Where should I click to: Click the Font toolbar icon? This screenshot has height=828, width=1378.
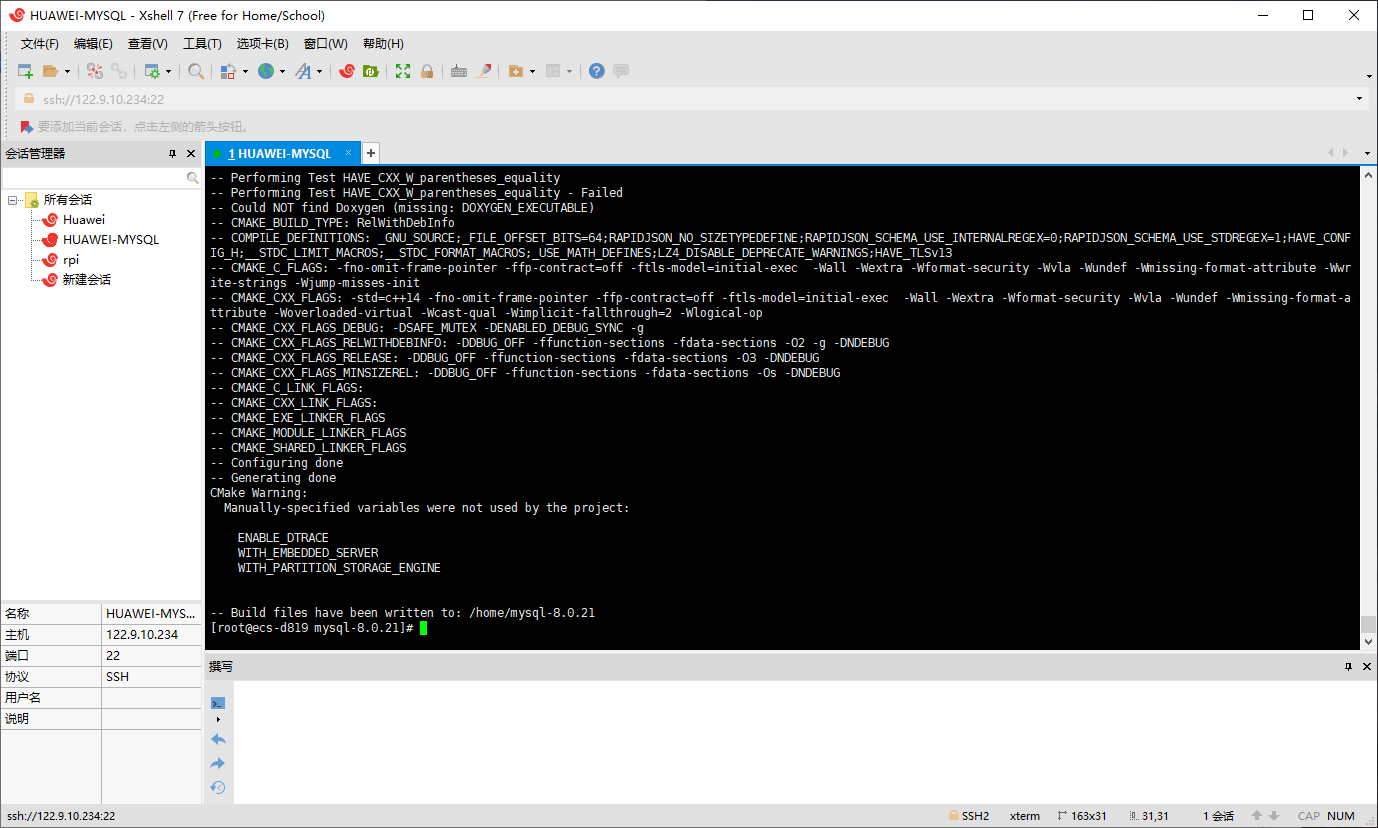click(x=302, y=71)
